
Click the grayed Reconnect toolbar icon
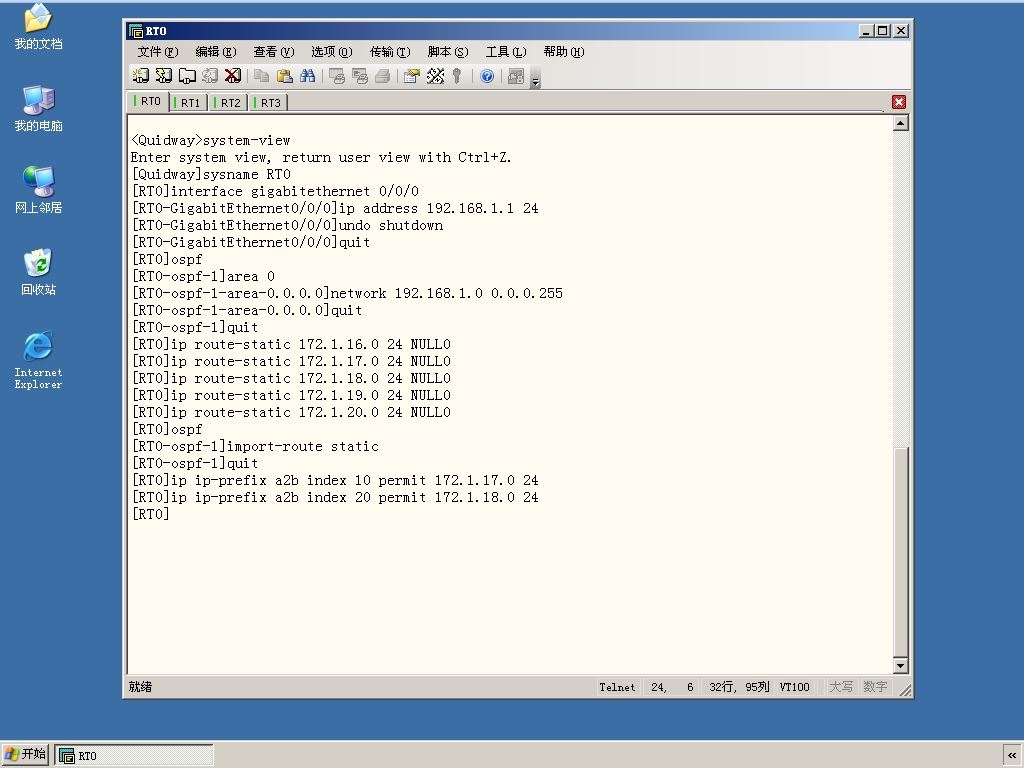(x=210, y=76)
